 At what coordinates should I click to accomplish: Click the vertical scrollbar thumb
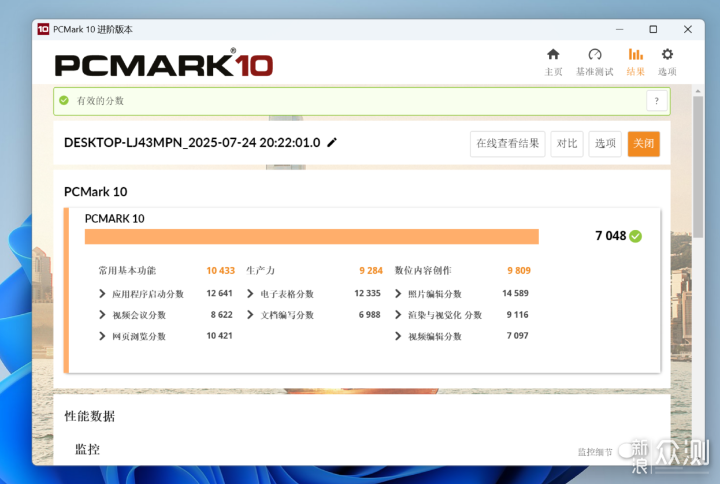click(x=698, y=167)
